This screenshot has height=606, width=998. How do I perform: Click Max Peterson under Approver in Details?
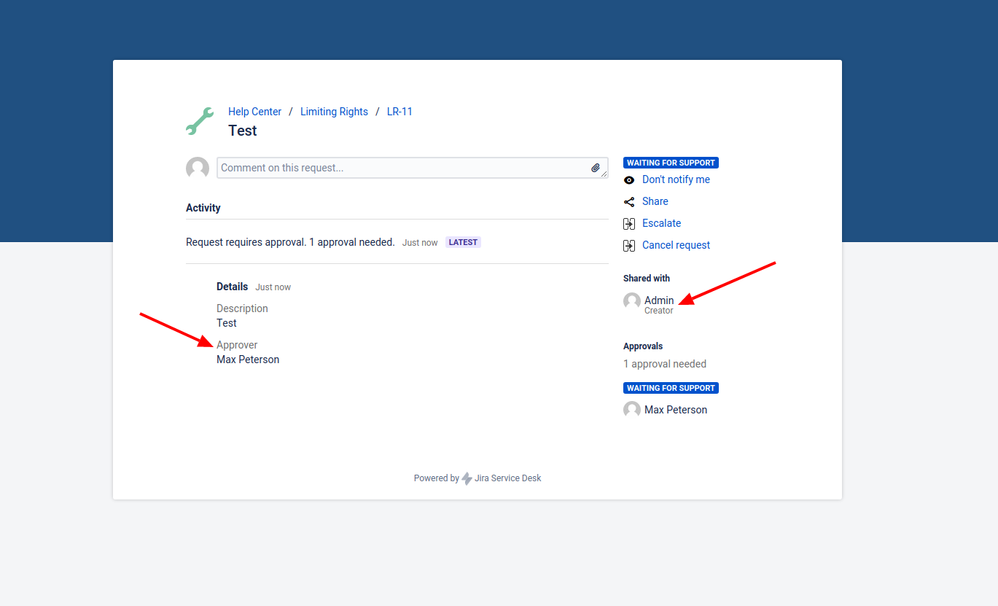(248, 360)
